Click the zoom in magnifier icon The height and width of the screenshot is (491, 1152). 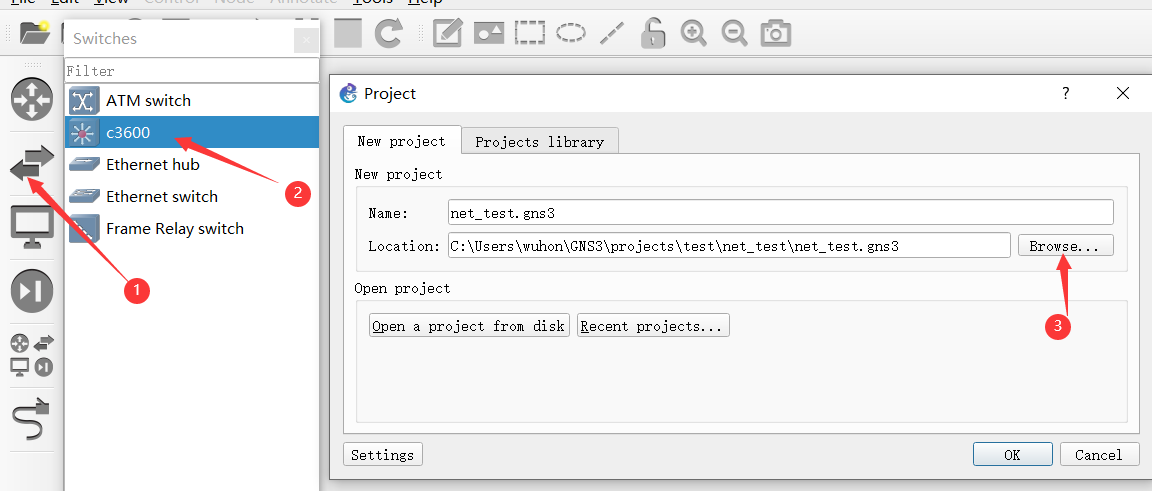693,33
